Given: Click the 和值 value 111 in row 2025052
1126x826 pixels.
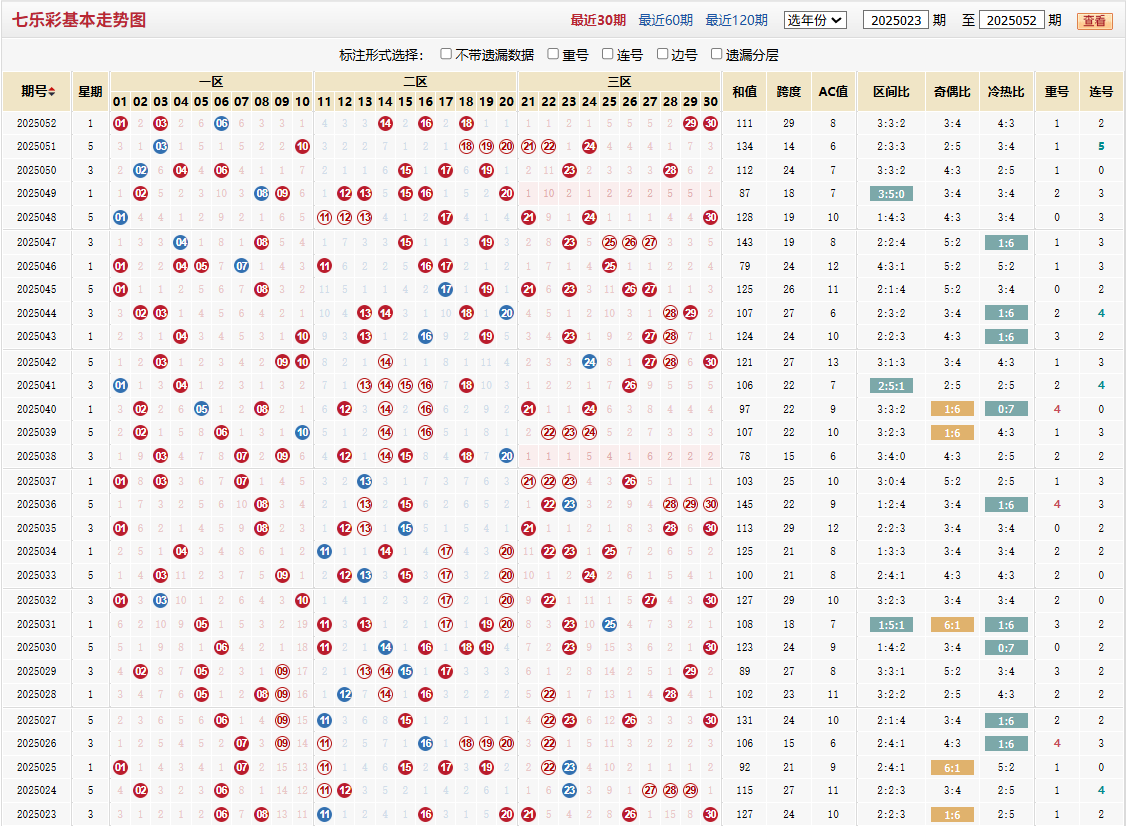Looking at the screenshot, I should point(745,124).
